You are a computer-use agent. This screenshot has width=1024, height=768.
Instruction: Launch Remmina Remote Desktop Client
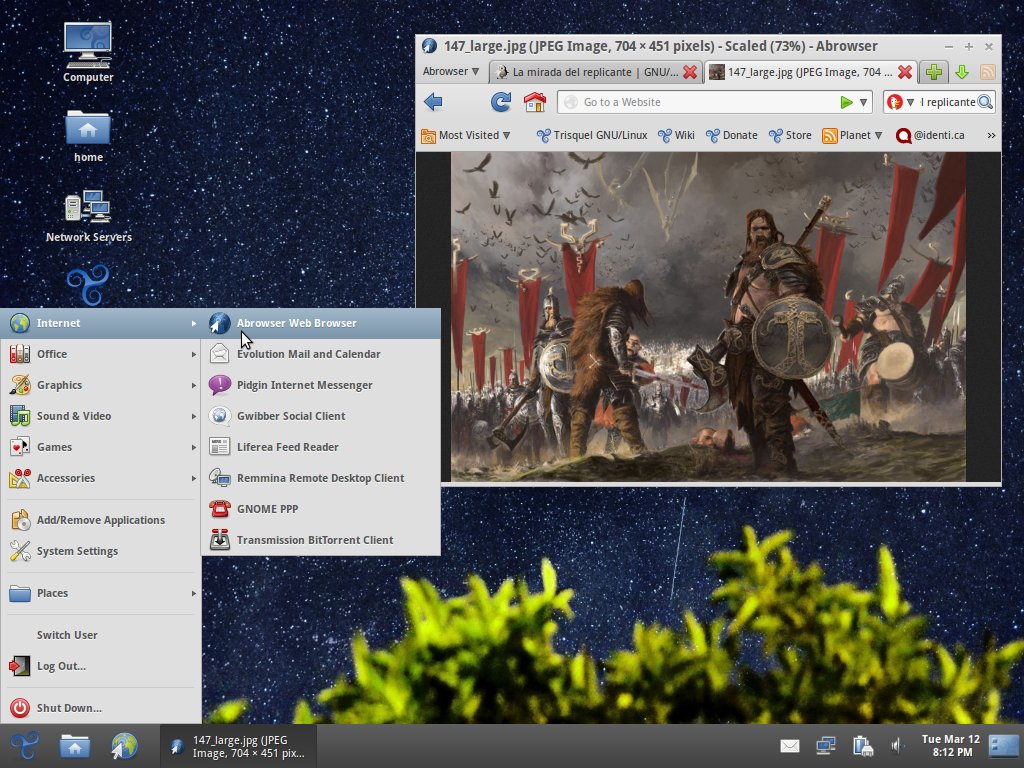tap(321, 478)
